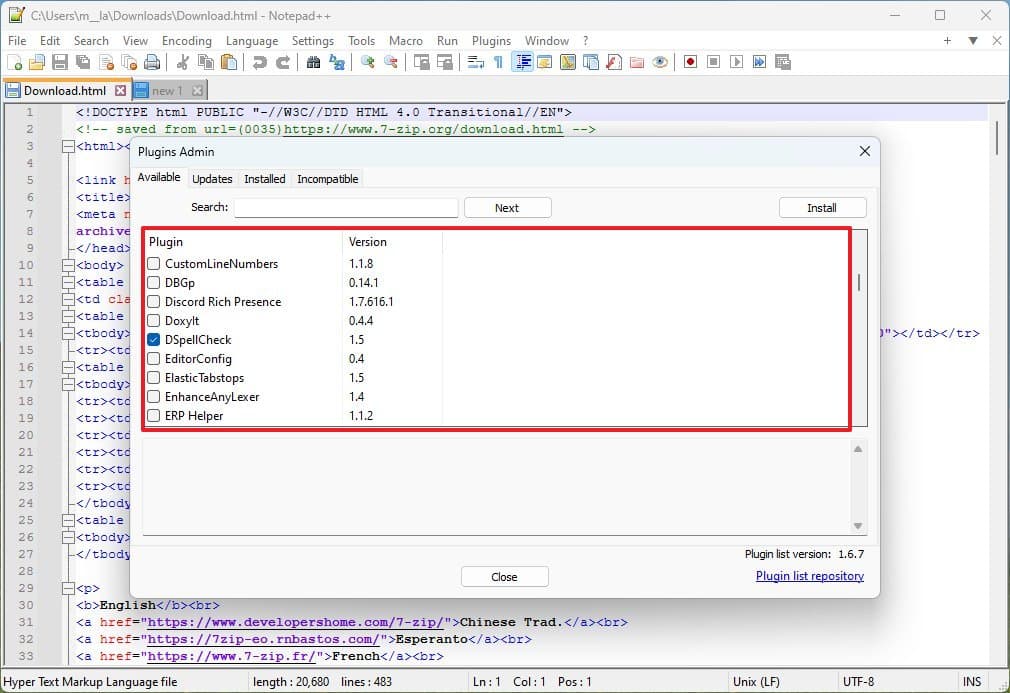Switch to the Installed tab
1010x693 pixels.
point(264,179)
